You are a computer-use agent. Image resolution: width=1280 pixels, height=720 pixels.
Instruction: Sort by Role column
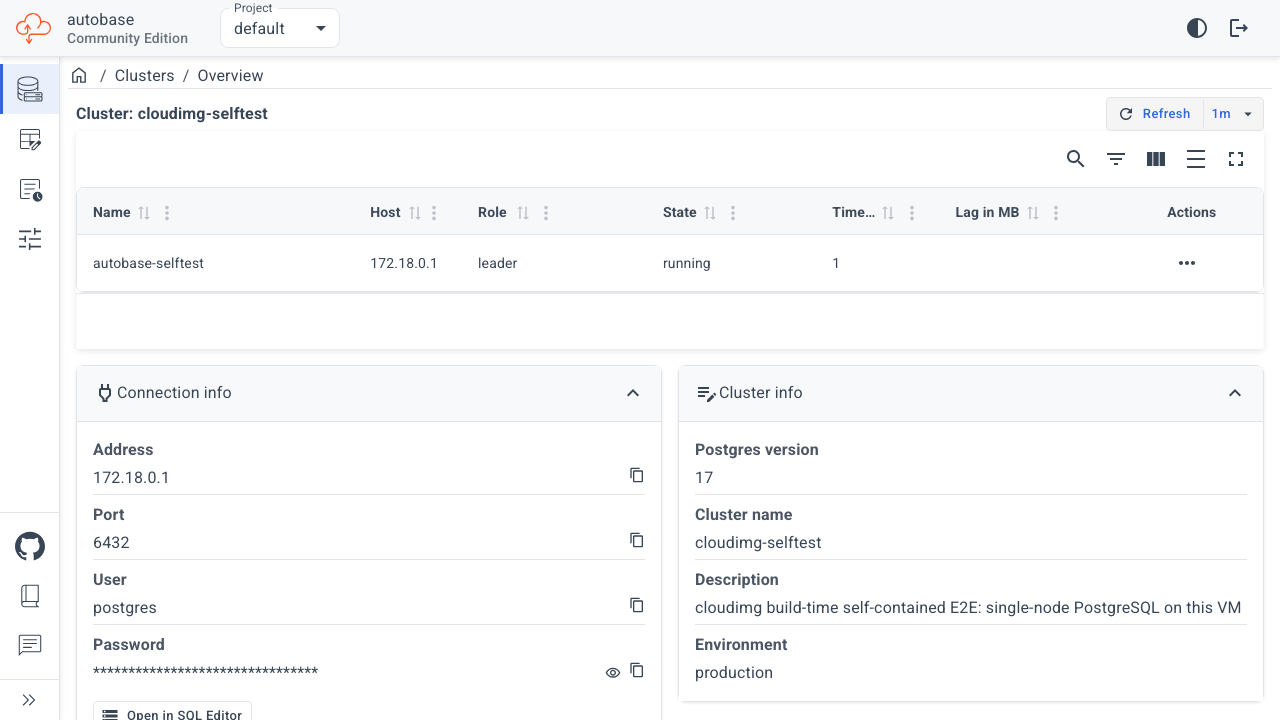[524, 213]
